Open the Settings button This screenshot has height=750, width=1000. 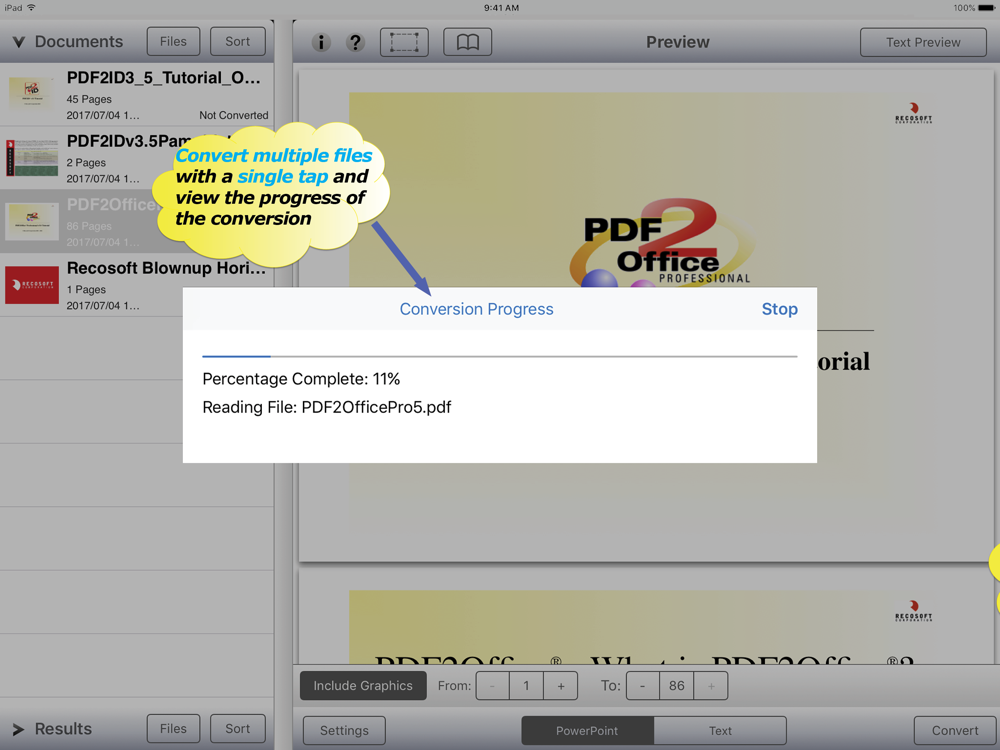[344, 730]
